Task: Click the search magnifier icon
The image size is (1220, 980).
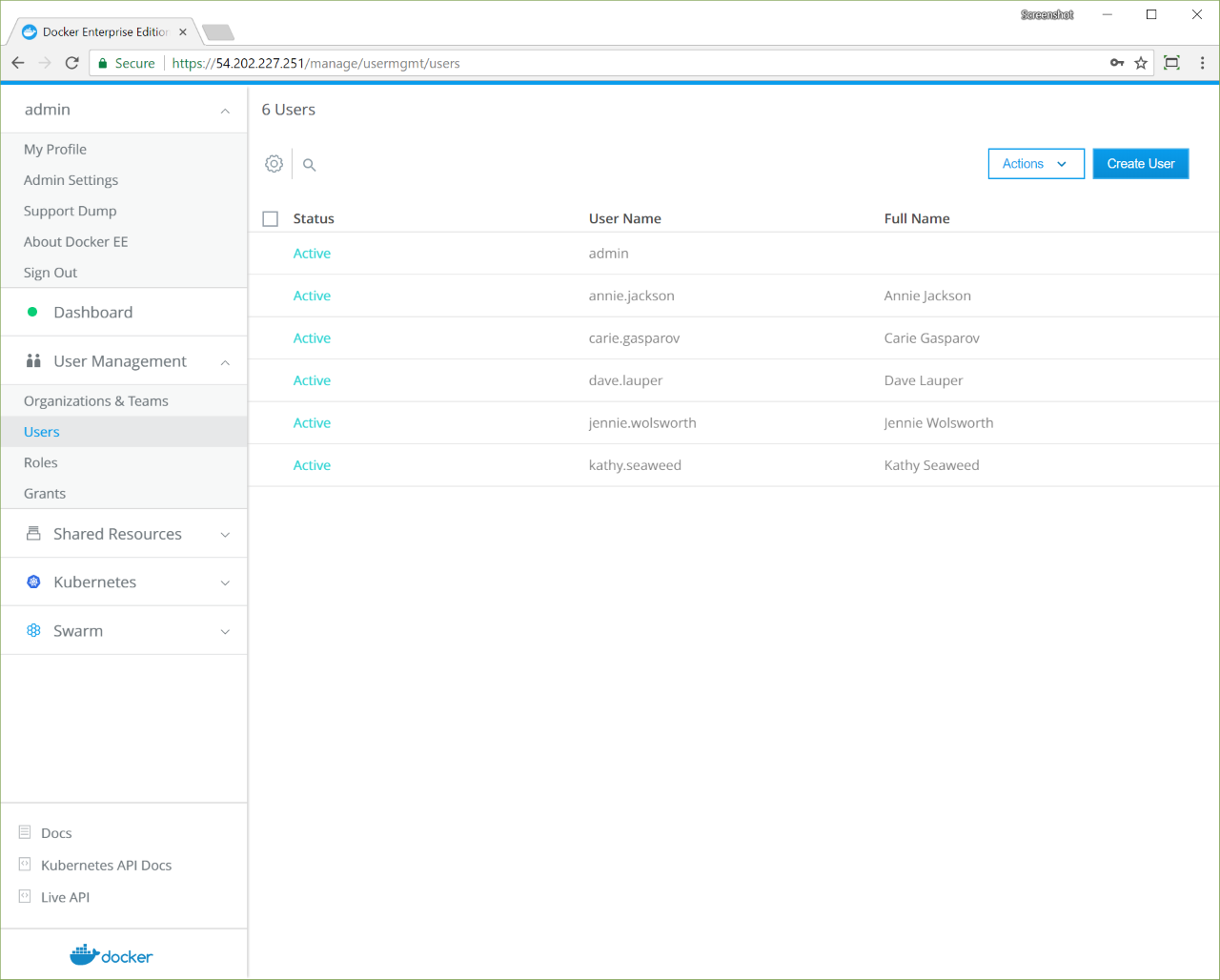Action: [x=309, y=165]
